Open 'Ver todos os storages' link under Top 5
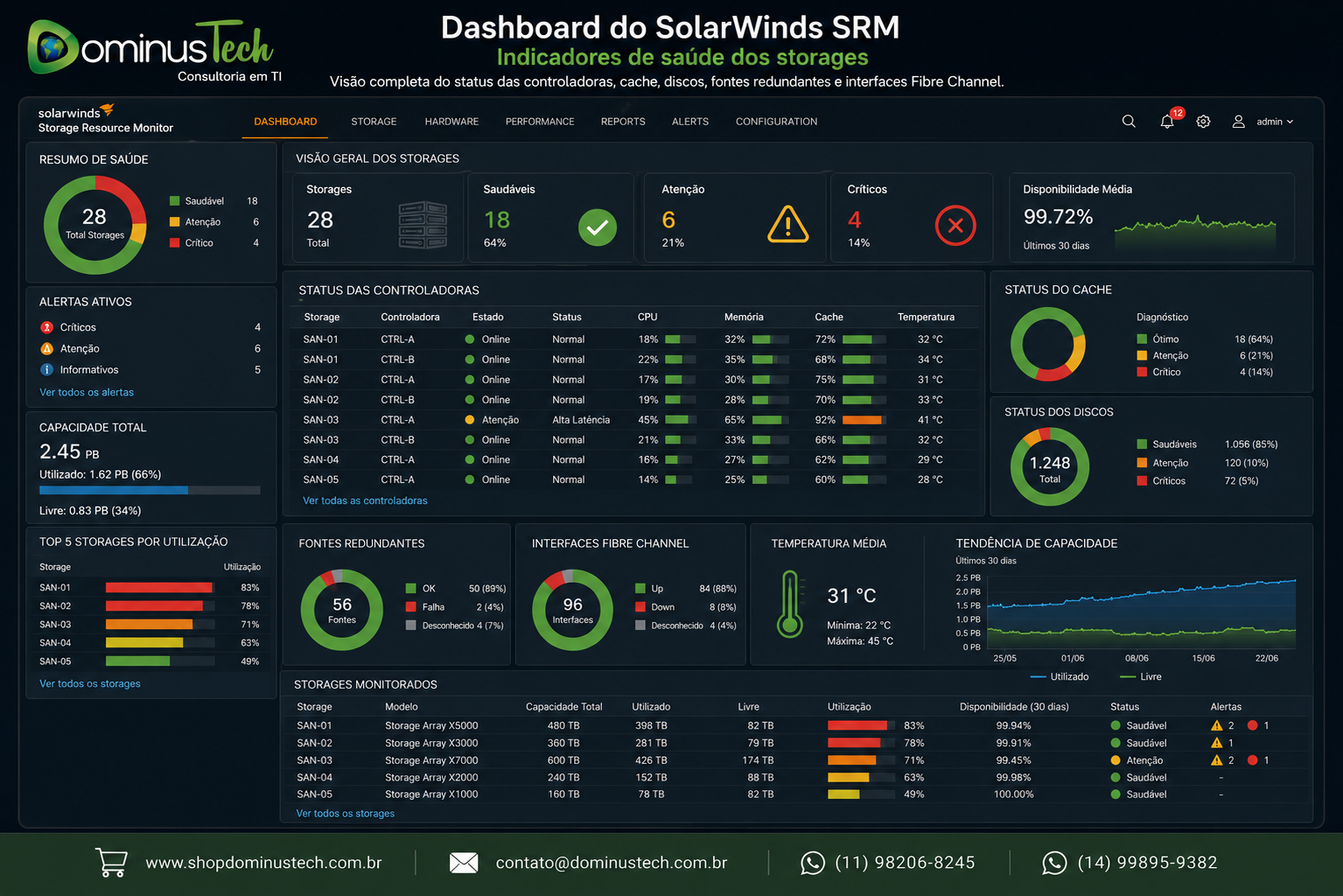1343x896 pixels. click(x=90, y=683)
